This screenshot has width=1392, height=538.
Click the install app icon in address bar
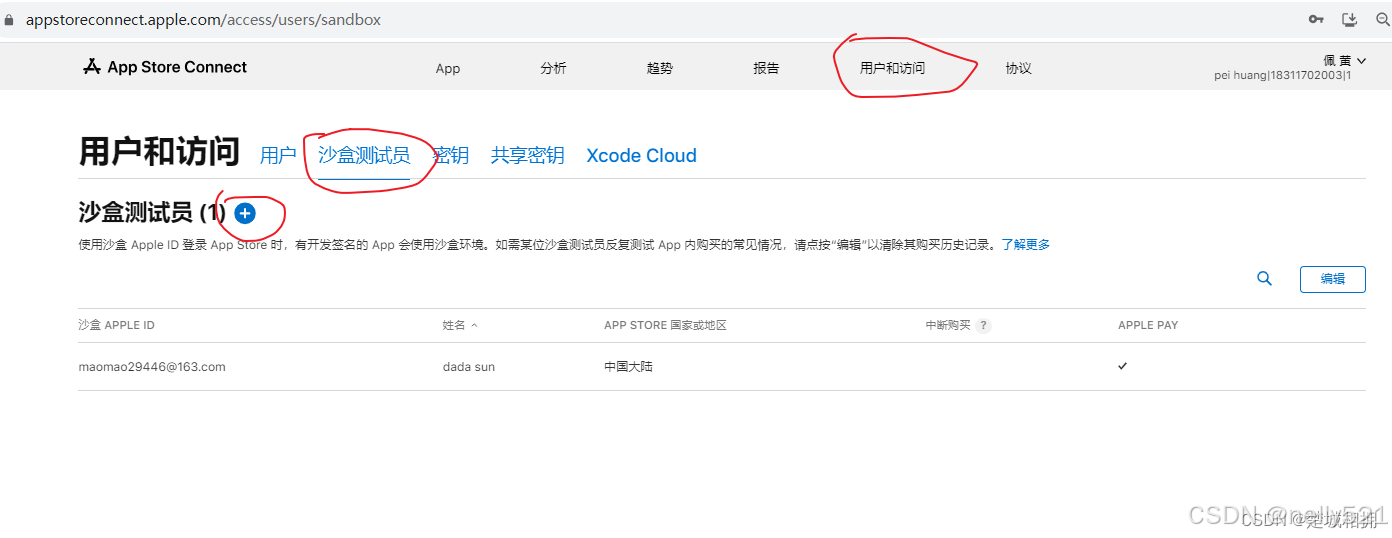click(1349, 20)
